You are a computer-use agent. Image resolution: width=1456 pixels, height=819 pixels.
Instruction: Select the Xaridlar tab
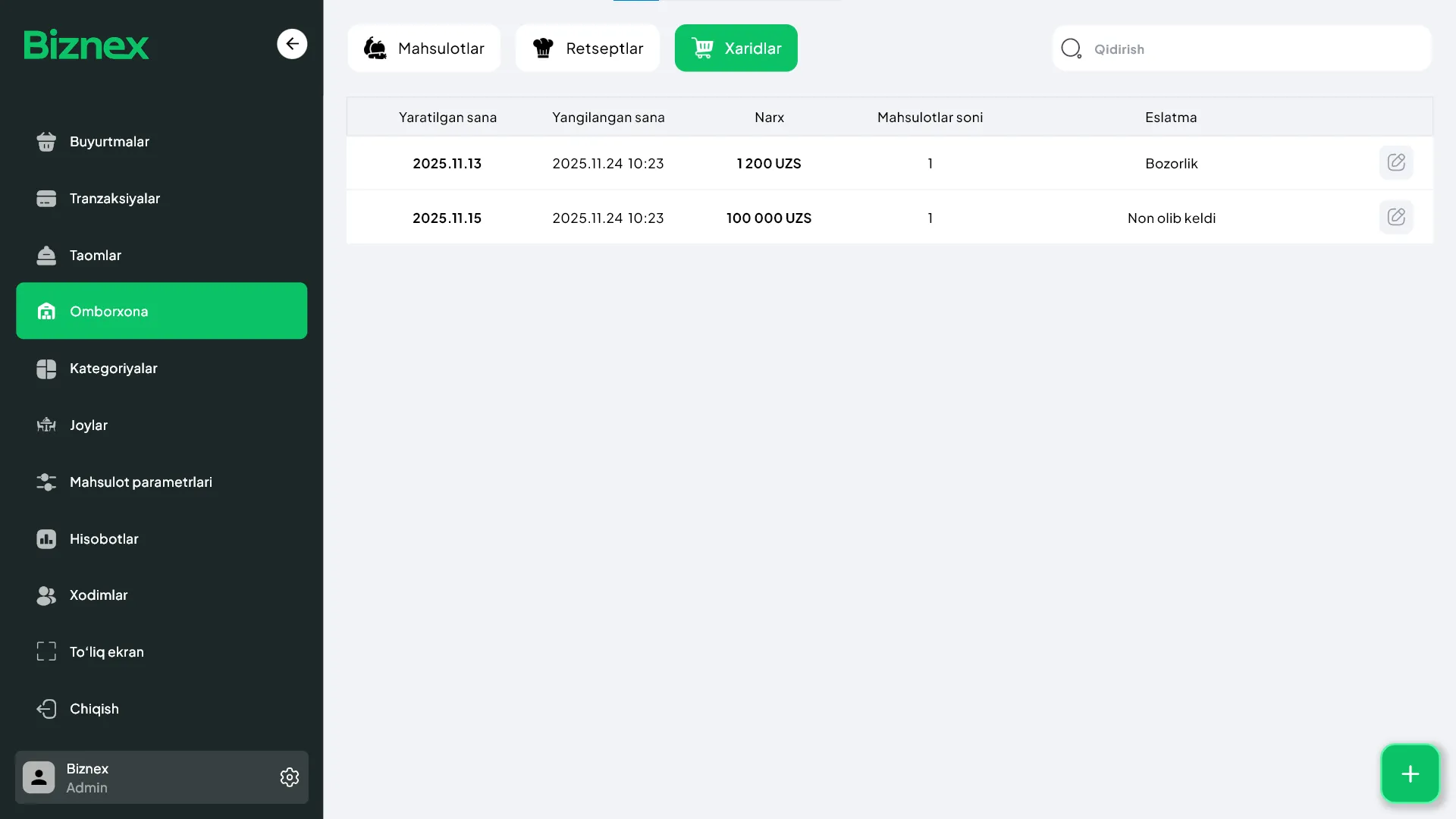[736, 49]
